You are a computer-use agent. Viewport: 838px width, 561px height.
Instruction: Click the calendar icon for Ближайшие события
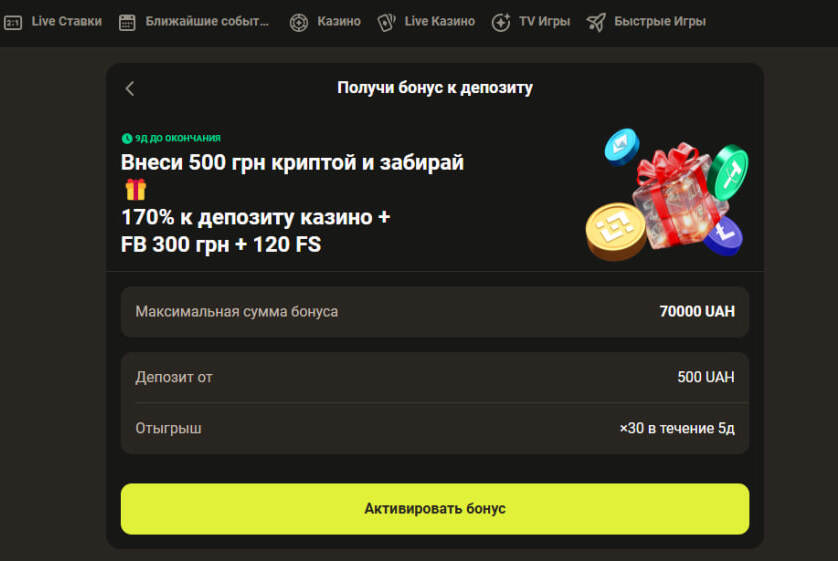127,22
